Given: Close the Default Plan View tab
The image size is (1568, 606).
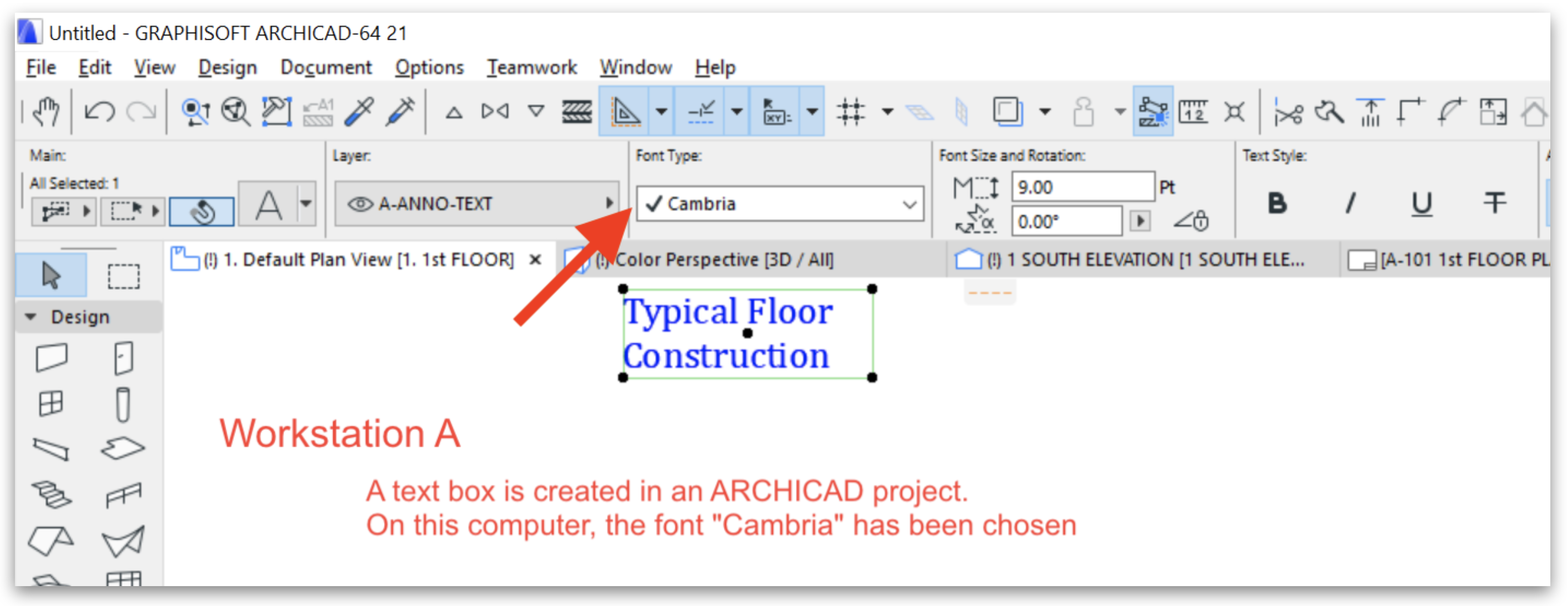Looking at the screenshot, I should tap(535, 260).
